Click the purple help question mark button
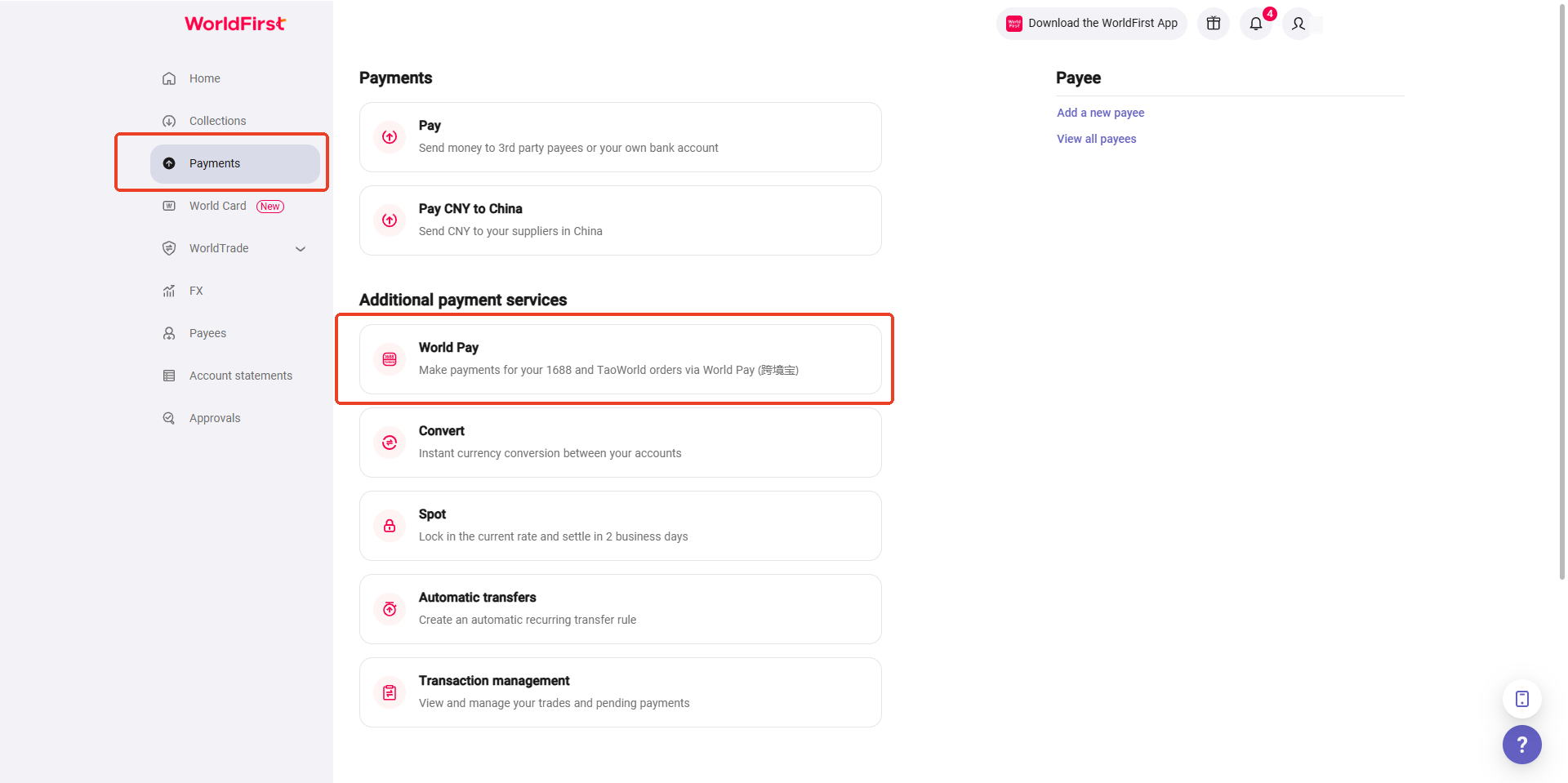The height and width of the screenshot is (783, 1568). point(1521,744)
